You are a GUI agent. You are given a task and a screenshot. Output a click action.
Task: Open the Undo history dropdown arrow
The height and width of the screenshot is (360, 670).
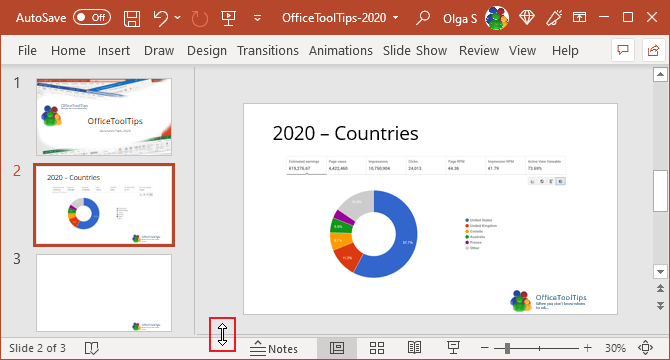coord(178,18)
